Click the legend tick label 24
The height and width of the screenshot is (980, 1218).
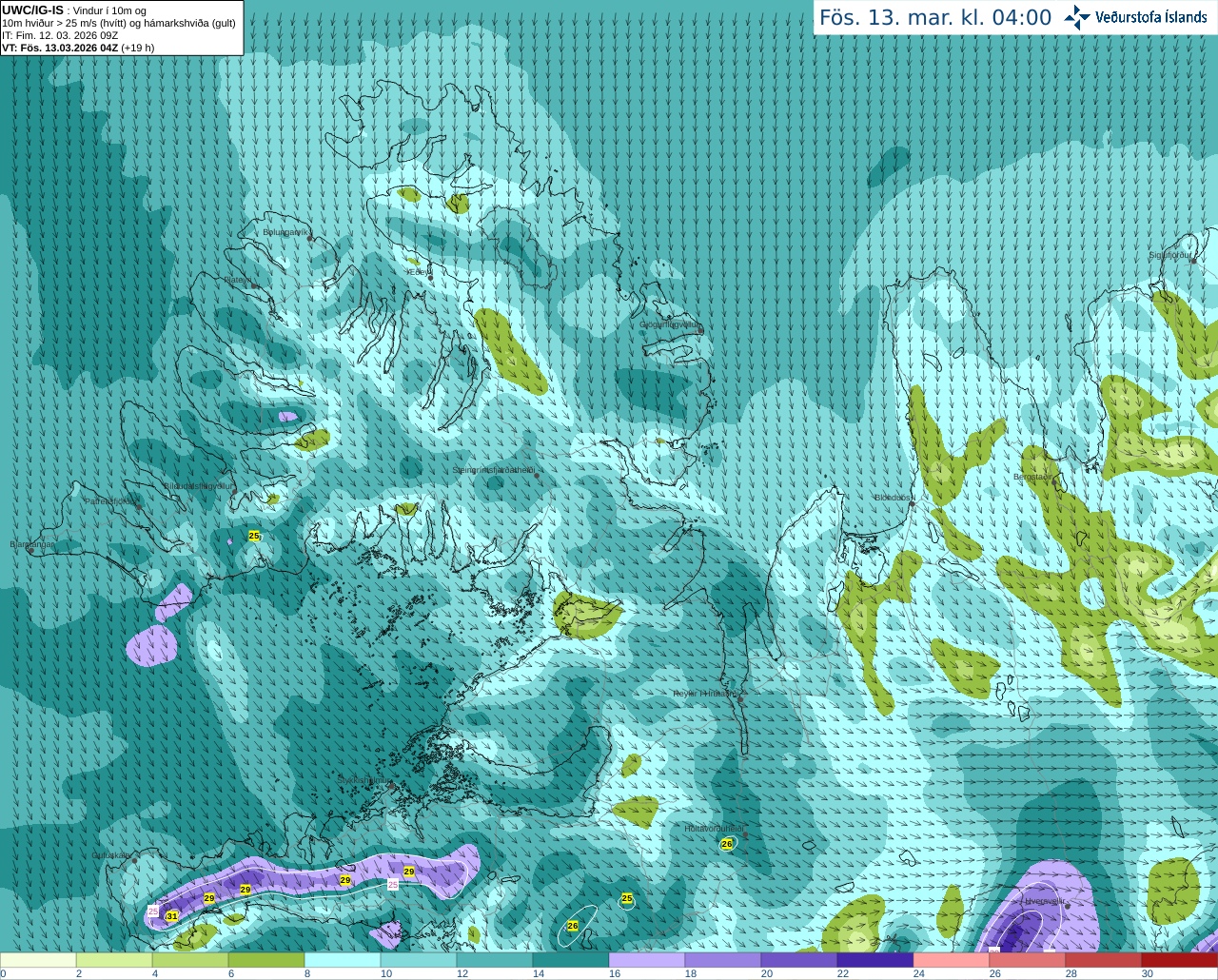click(x=918, y=973)
